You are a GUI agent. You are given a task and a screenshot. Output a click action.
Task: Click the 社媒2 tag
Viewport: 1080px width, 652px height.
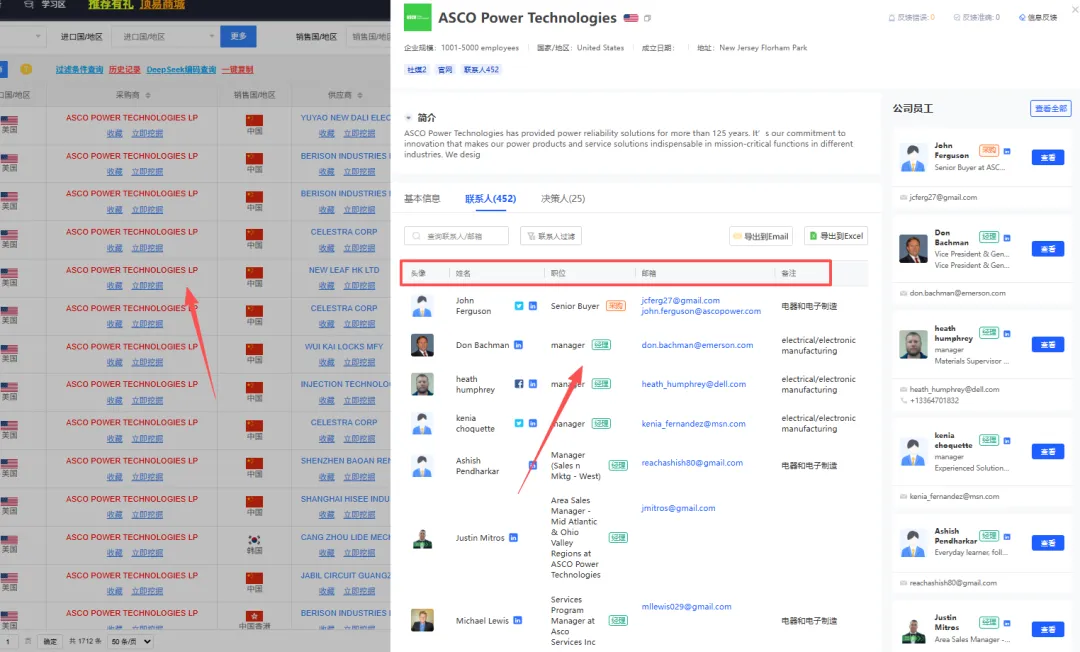(x=417, y=70)
